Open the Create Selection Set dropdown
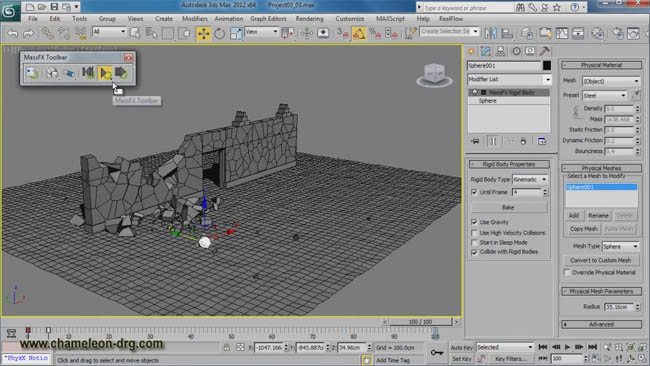 [x=449, y=32]
